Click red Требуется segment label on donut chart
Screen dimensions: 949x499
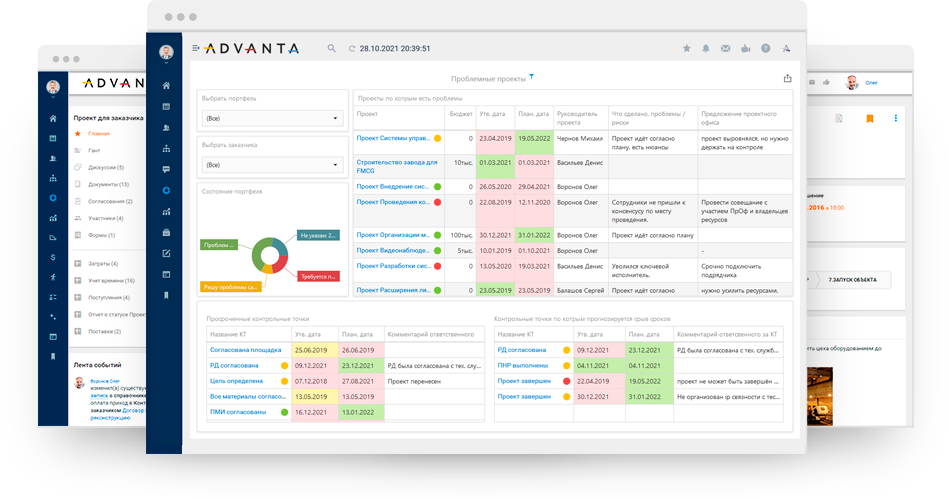click(318, 276)
